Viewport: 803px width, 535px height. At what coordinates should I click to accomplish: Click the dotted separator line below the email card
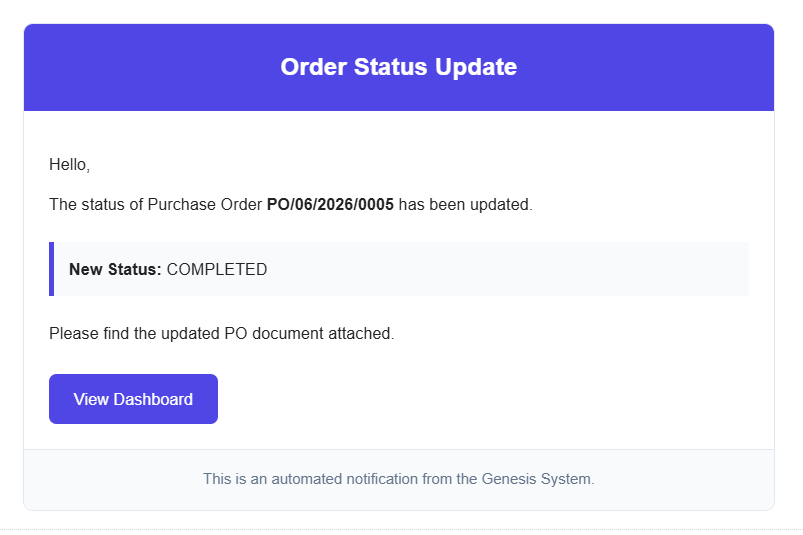coord(402,529)
